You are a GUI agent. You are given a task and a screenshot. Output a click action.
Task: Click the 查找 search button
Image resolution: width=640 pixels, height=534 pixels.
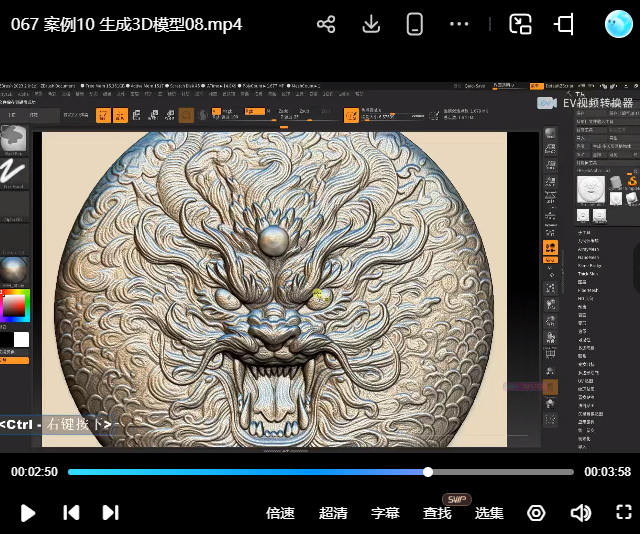437,513
